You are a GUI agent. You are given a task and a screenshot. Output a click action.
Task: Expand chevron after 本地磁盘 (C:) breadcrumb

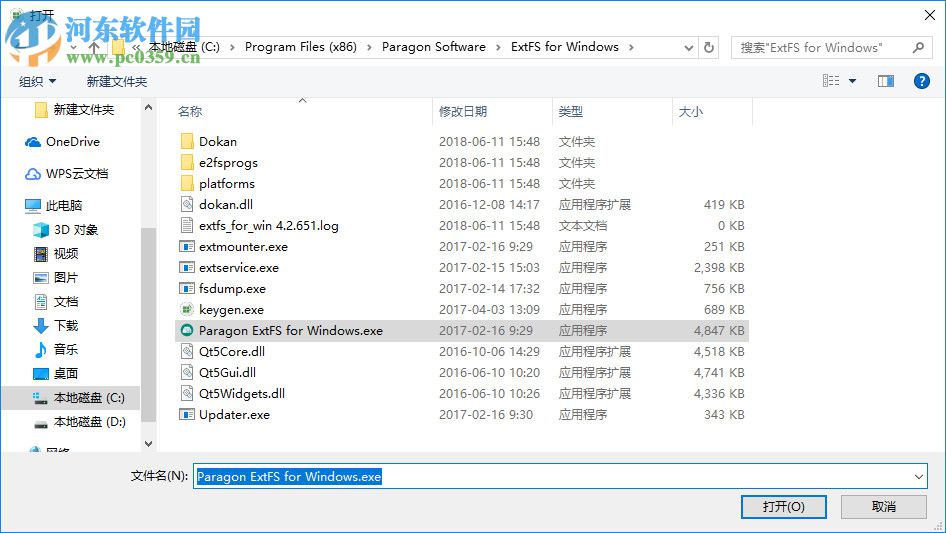click(232, 47)
